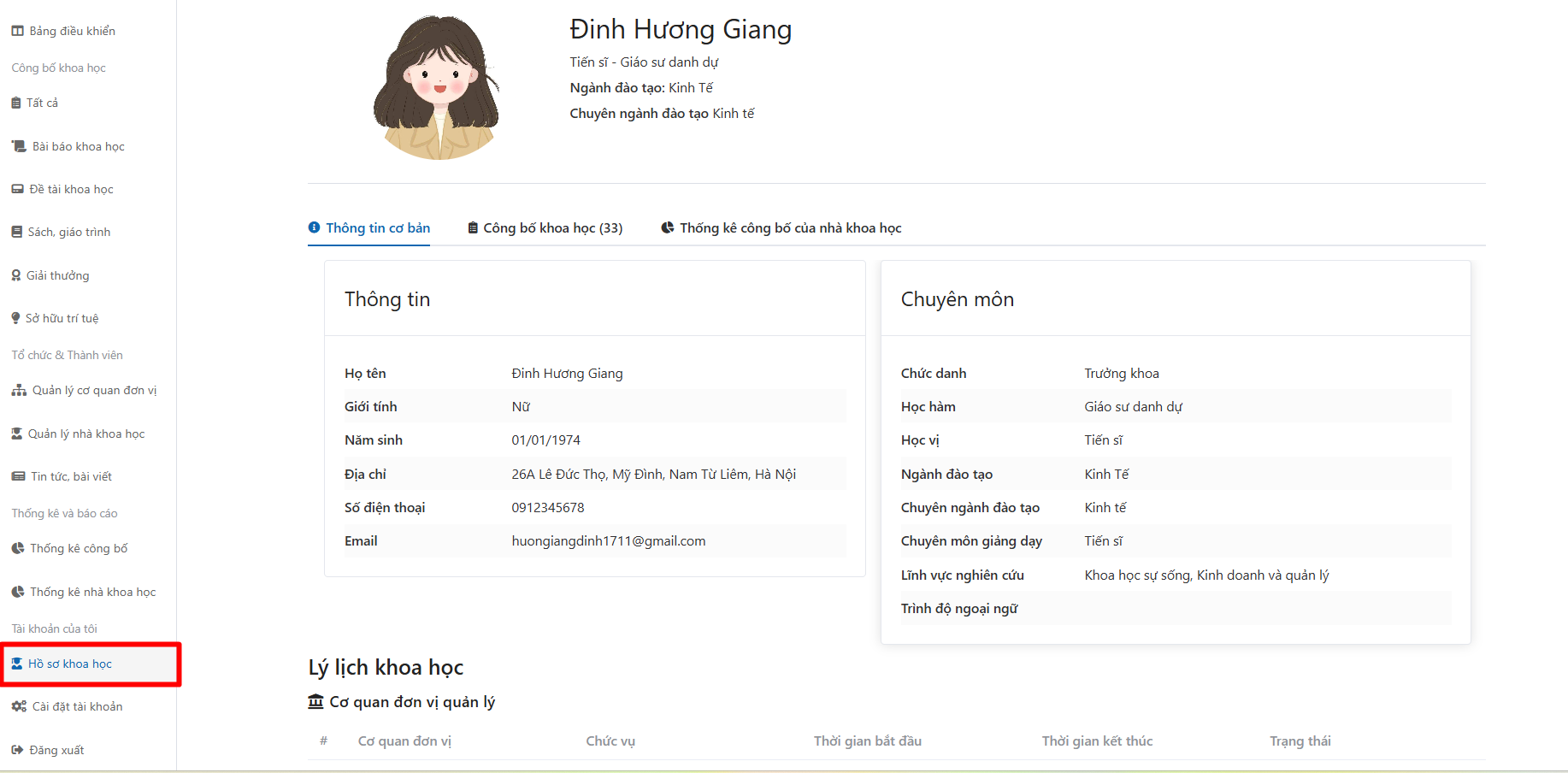Click the Tin tức, bài viết news icon
Viewport: 1568px width, 773px height.
[x=17, y=476]
